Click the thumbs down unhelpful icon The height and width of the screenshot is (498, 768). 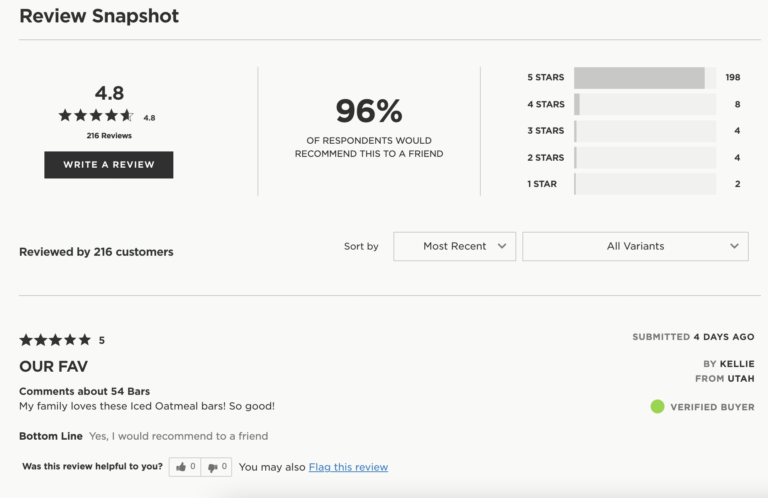click(212, 467)
